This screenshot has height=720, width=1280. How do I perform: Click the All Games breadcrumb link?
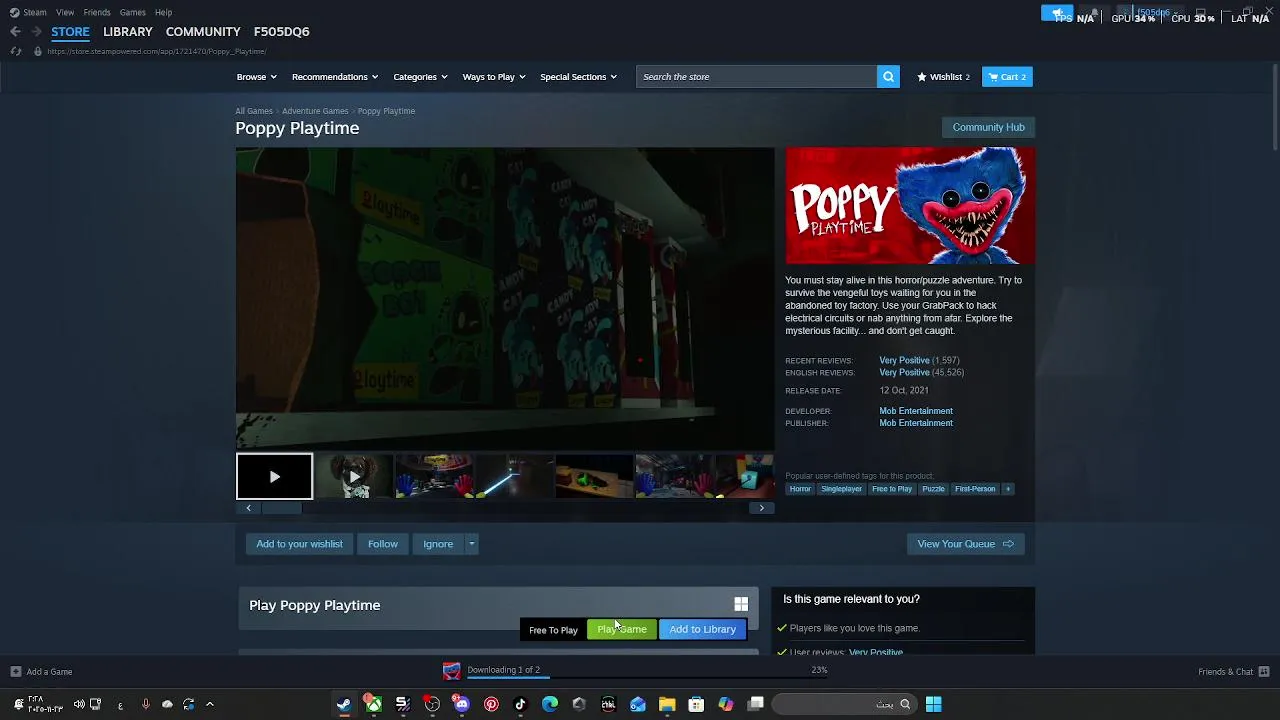tap(254, 111)
